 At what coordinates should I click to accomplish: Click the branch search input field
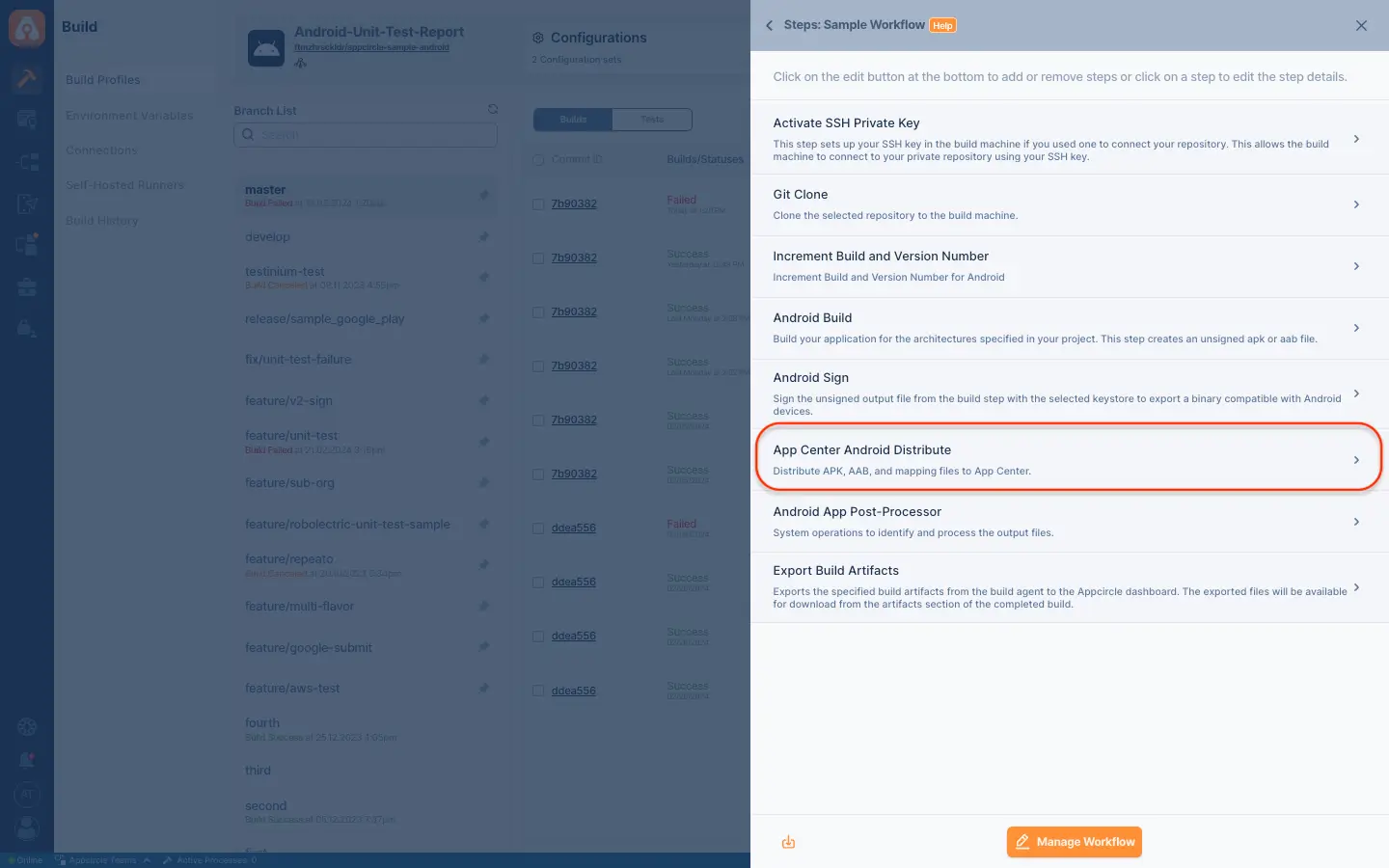366,135
